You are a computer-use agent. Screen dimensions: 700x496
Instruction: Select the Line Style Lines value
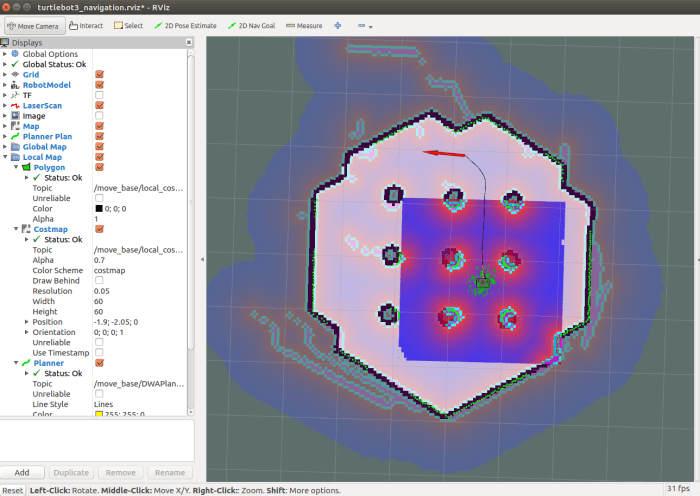(x=103, y=404)
